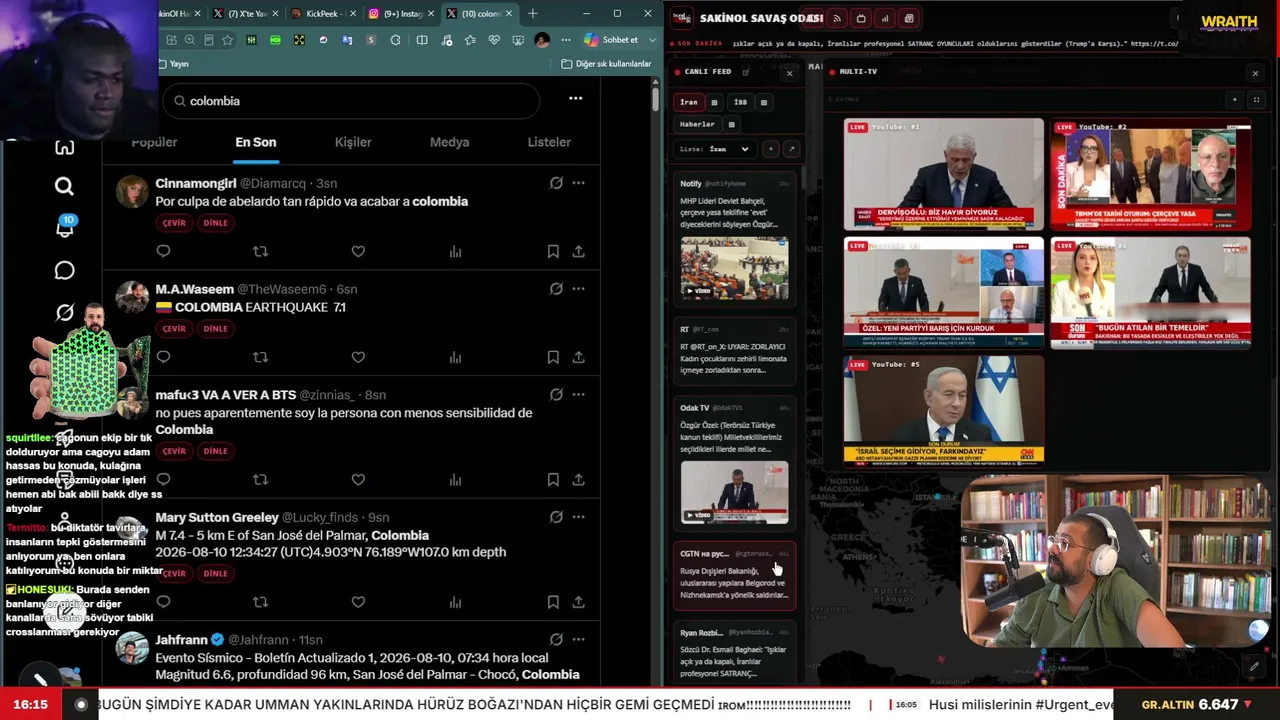
Task: View analytics of the Mary Sutton Greeley tweet
Action: tap(455, 602)
